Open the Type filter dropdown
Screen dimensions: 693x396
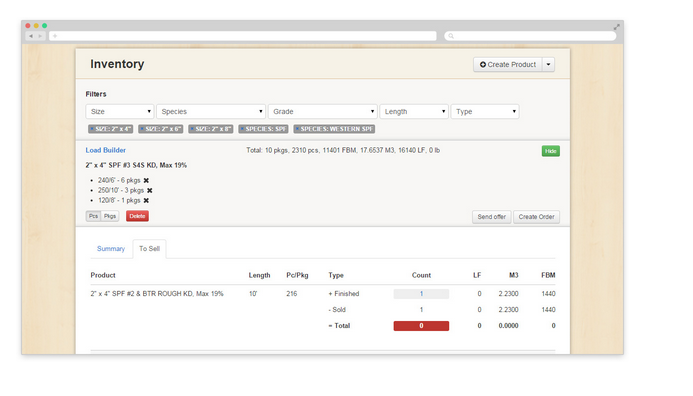[x=485, y=112]
